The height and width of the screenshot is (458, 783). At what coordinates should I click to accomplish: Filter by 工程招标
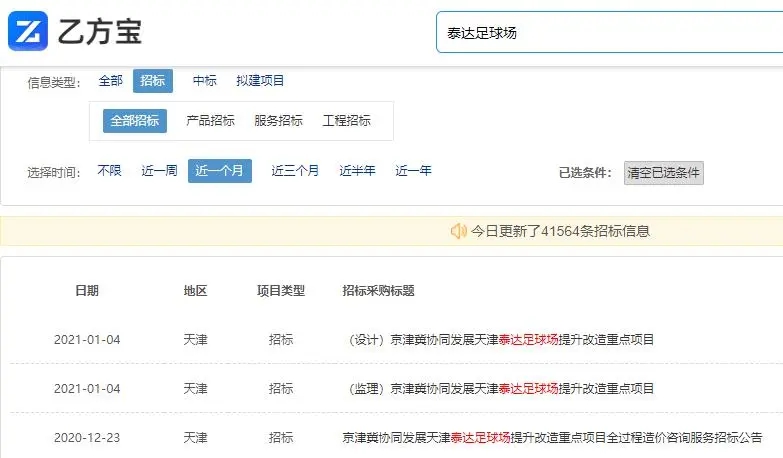click(347, 121)
